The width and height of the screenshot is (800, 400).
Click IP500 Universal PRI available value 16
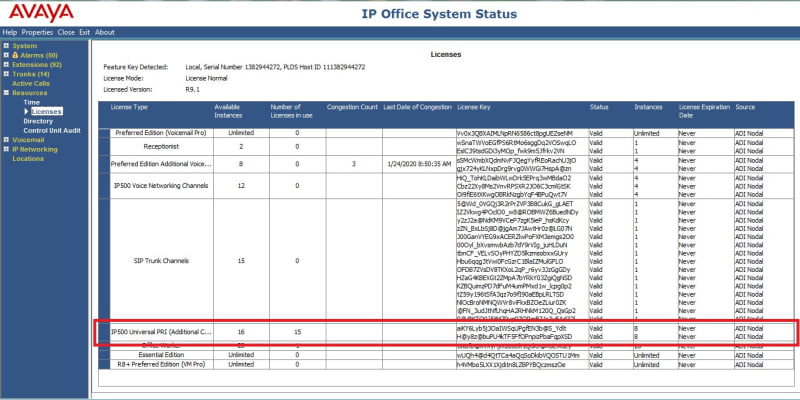click(x=241, y=332)
